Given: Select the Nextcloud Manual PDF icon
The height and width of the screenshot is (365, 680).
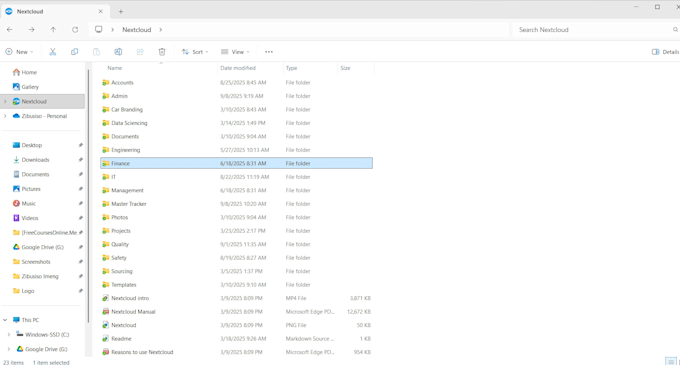Looking at the screenshot, I should [105, 312].
